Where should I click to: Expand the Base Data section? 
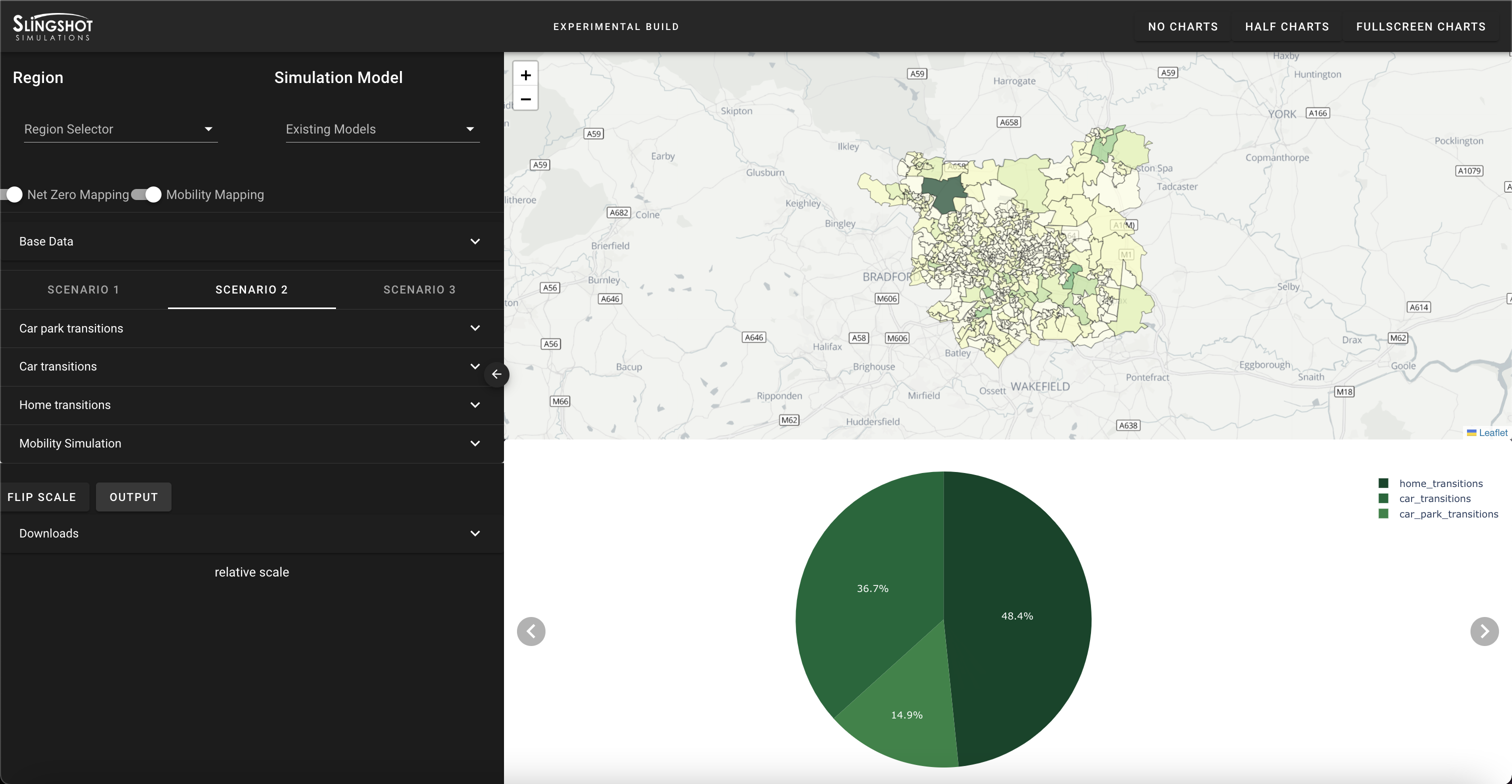click(x=251, y=241)
